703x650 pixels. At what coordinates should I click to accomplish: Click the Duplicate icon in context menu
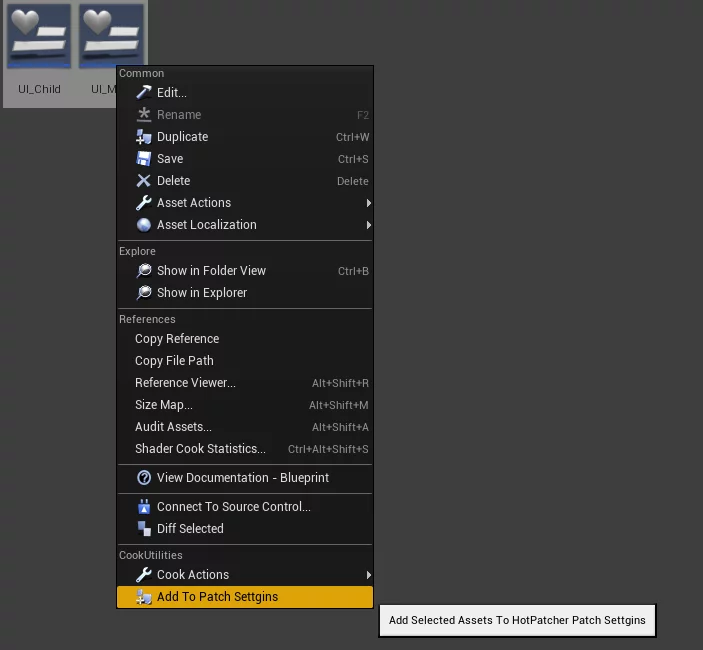click(144, 137)
